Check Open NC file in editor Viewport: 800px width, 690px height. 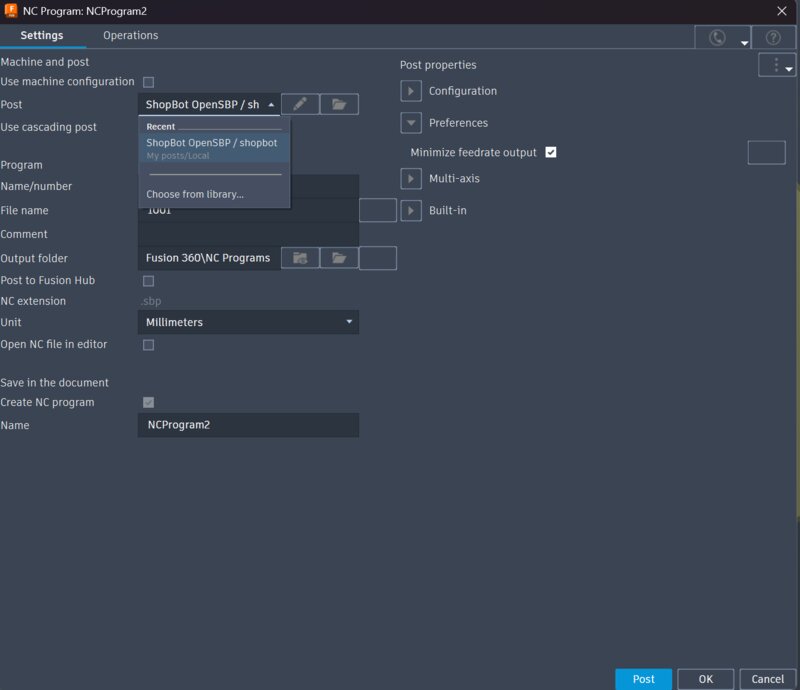[x=148, y=345]
